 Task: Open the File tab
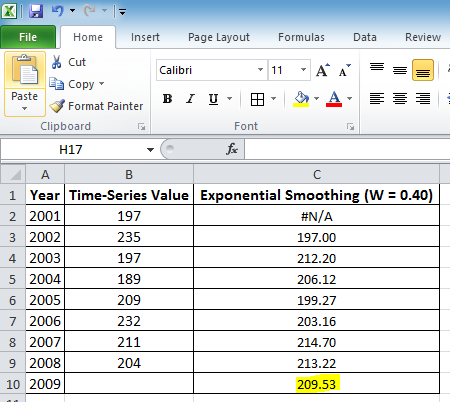pyautogui.click(x=28, y=37)
